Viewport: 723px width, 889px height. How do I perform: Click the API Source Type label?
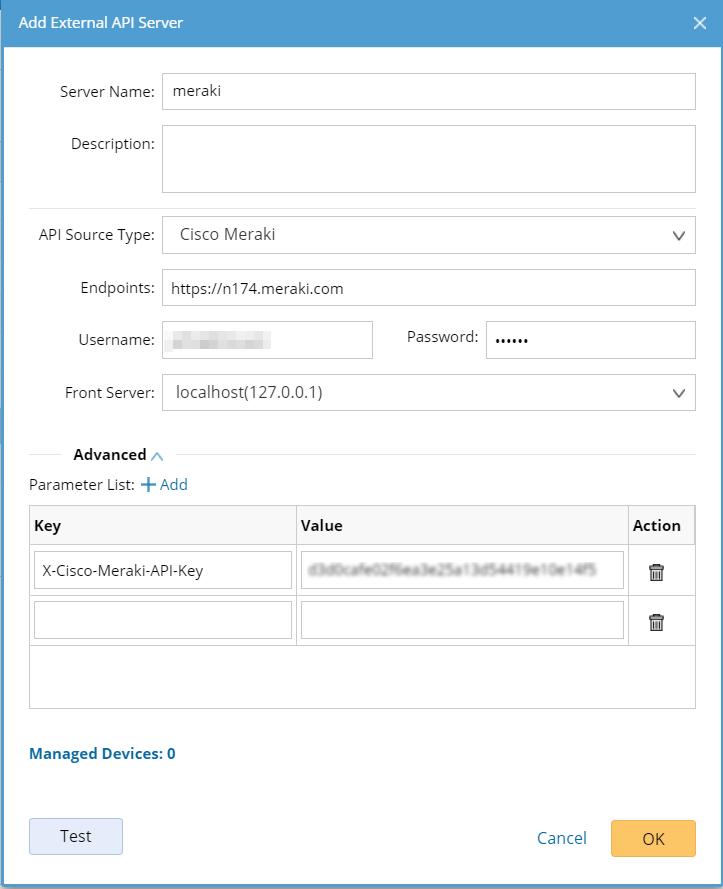tap(96, 235)
